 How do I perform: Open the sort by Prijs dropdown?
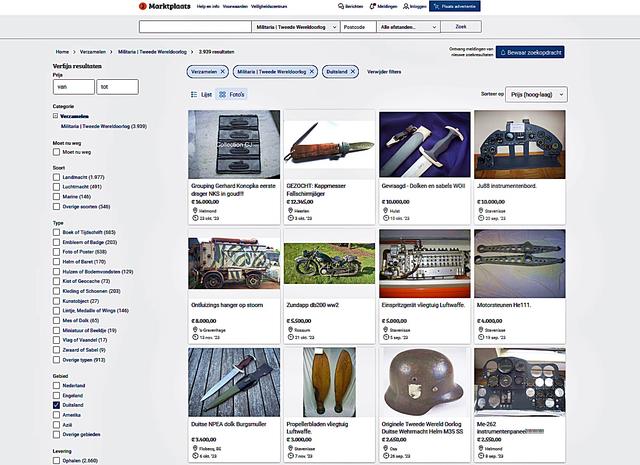[x=537, y=94]
